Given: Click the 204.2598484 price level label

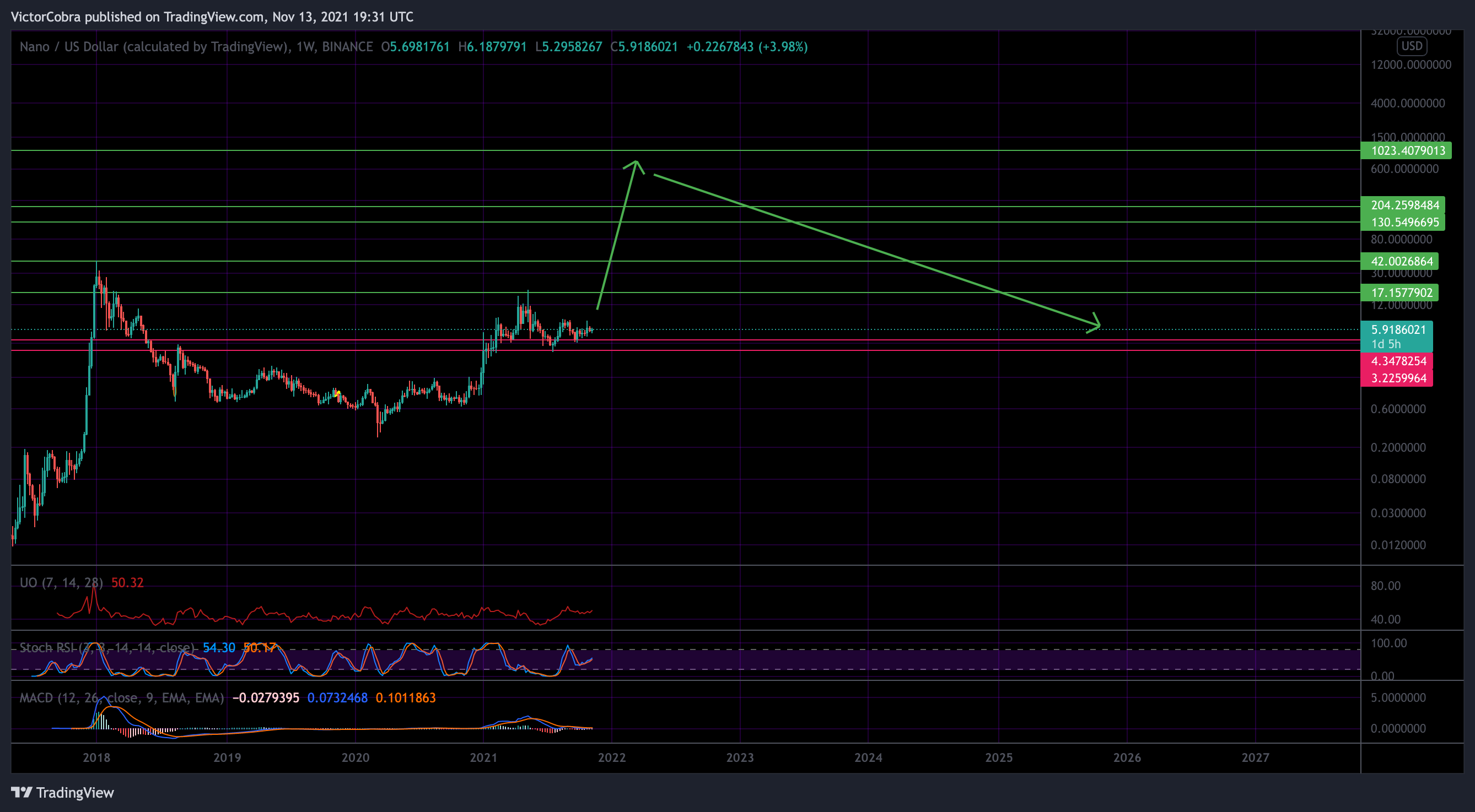Looking at the screenshot, I should click(1403, 205).
